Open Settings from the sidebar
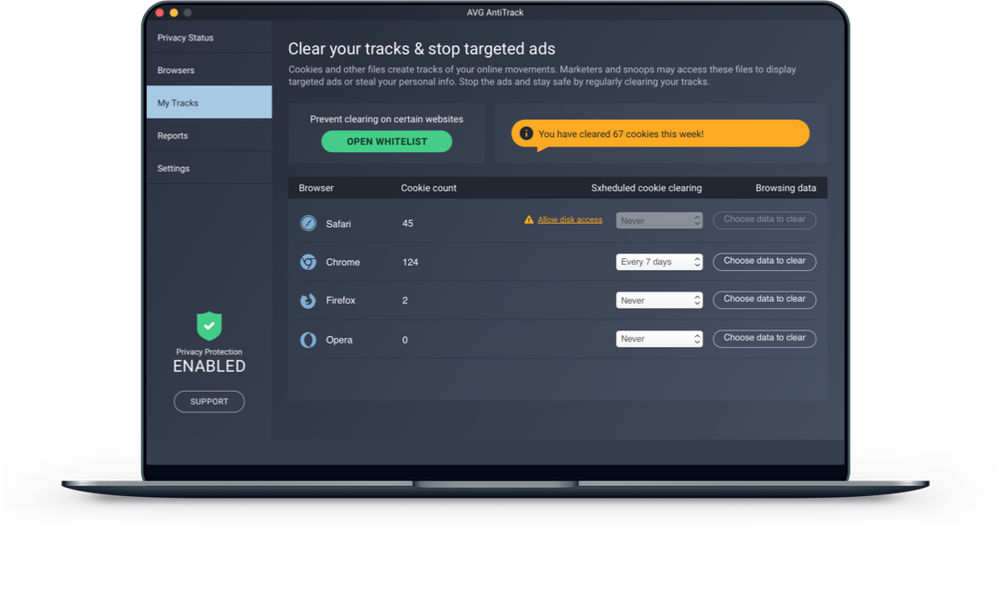Viewport: 1000px width, 596px height. (209, 168)
